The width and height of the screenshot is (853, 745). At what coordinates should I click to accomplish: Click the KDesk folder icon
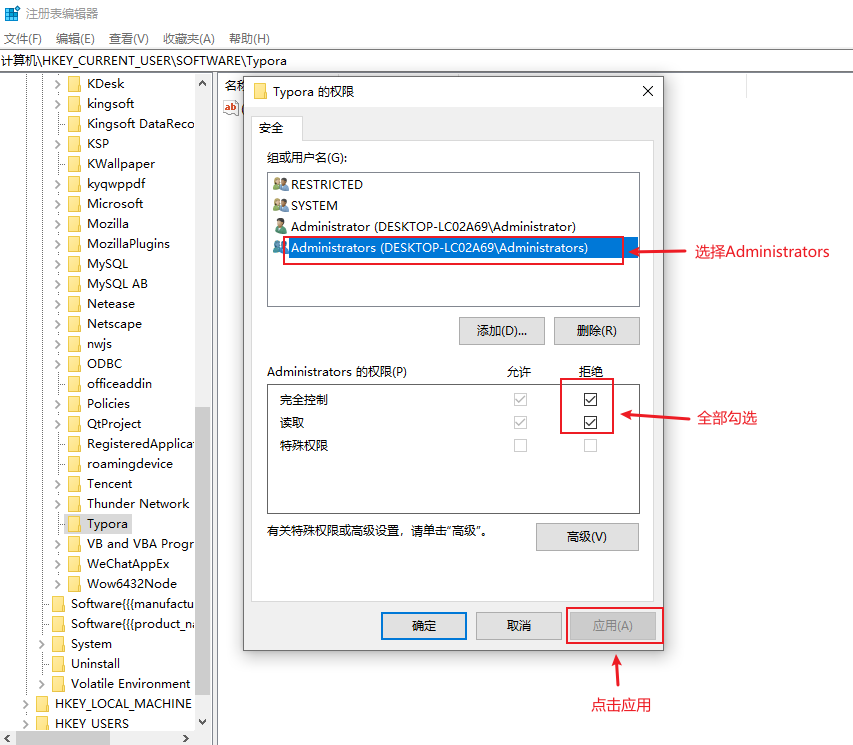point(75,84)
